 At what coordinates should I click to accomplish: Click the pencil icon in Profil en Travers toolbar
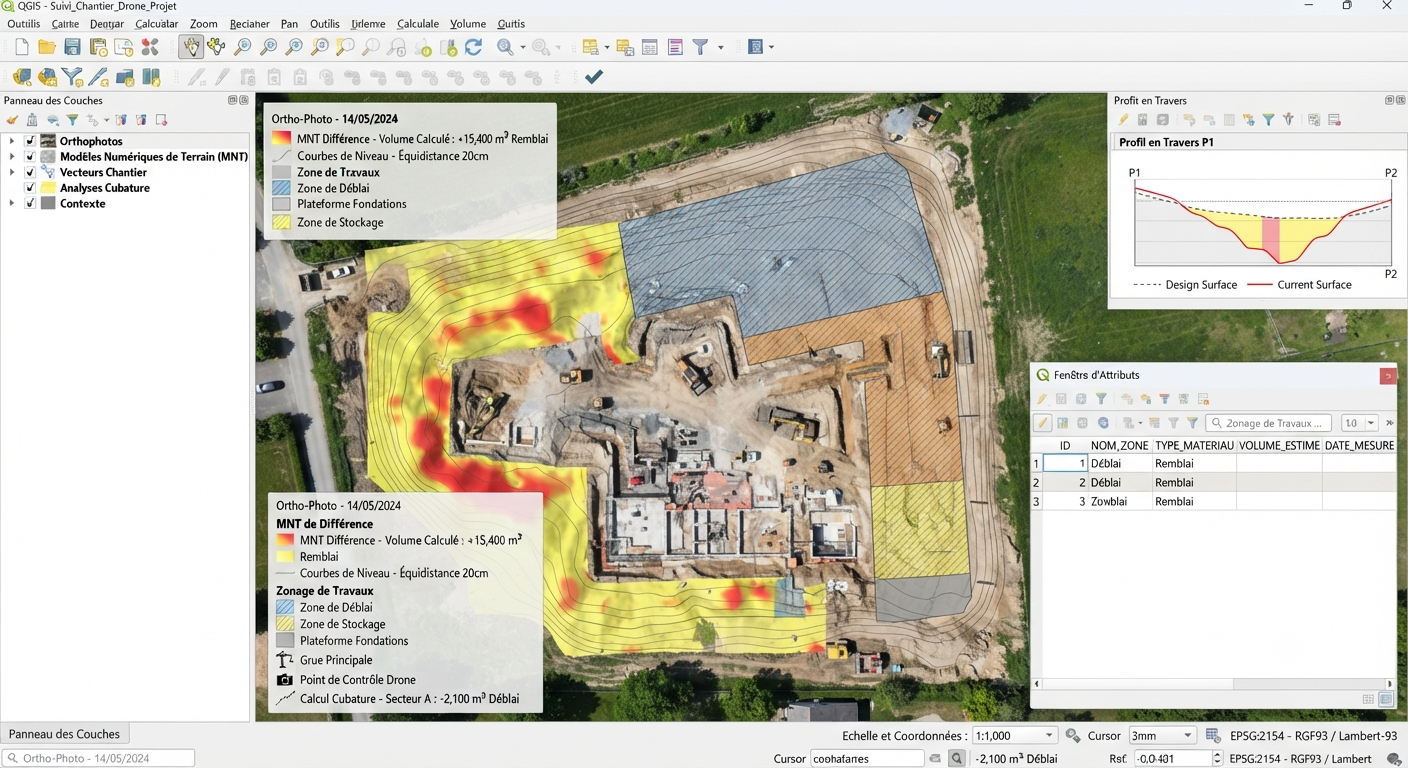click(x=1124, y=120)
